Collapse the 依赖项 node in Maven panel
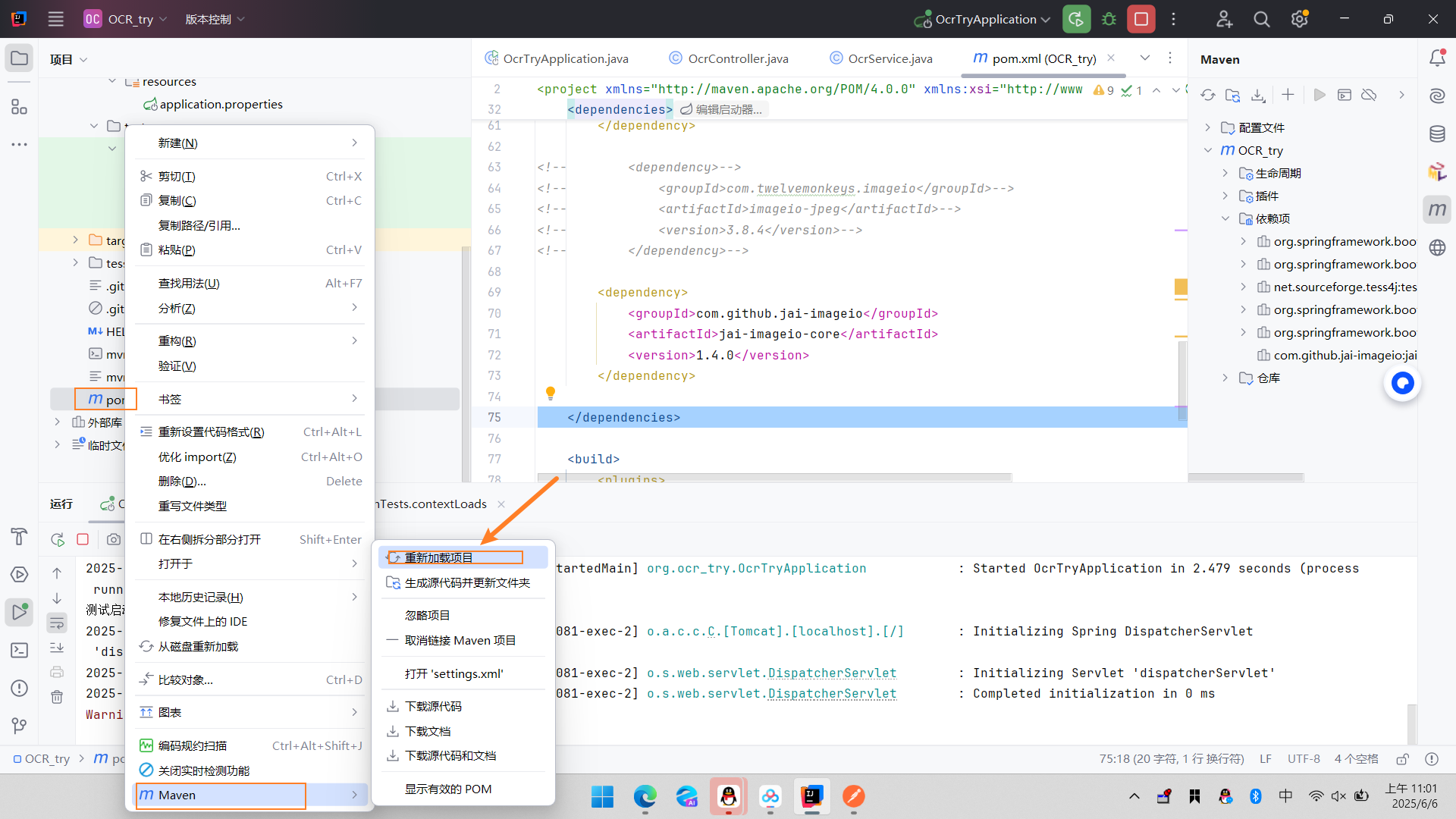The height and width of the screenshot is (819, 1456). (x=1225, y=218)
